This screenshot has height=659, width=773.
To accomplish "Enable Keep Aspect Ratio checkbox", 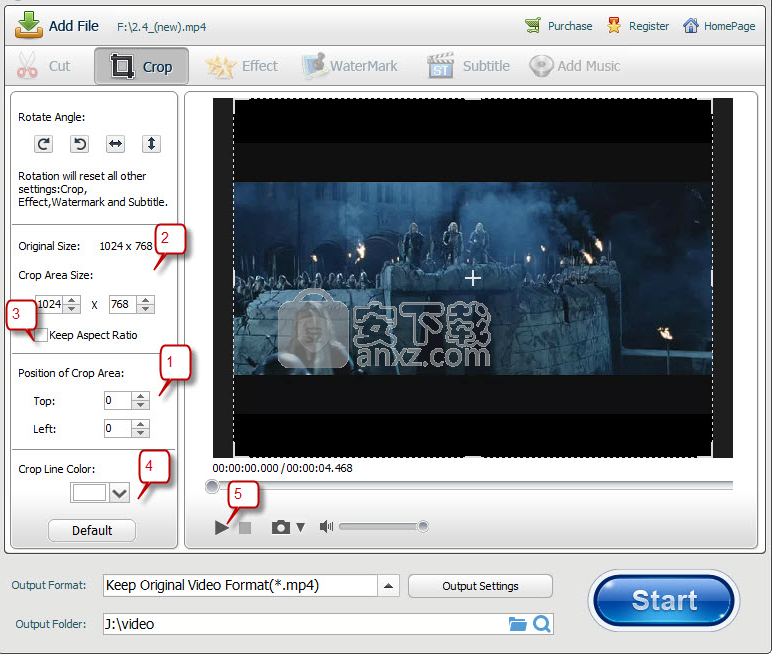I will (41, 335).
